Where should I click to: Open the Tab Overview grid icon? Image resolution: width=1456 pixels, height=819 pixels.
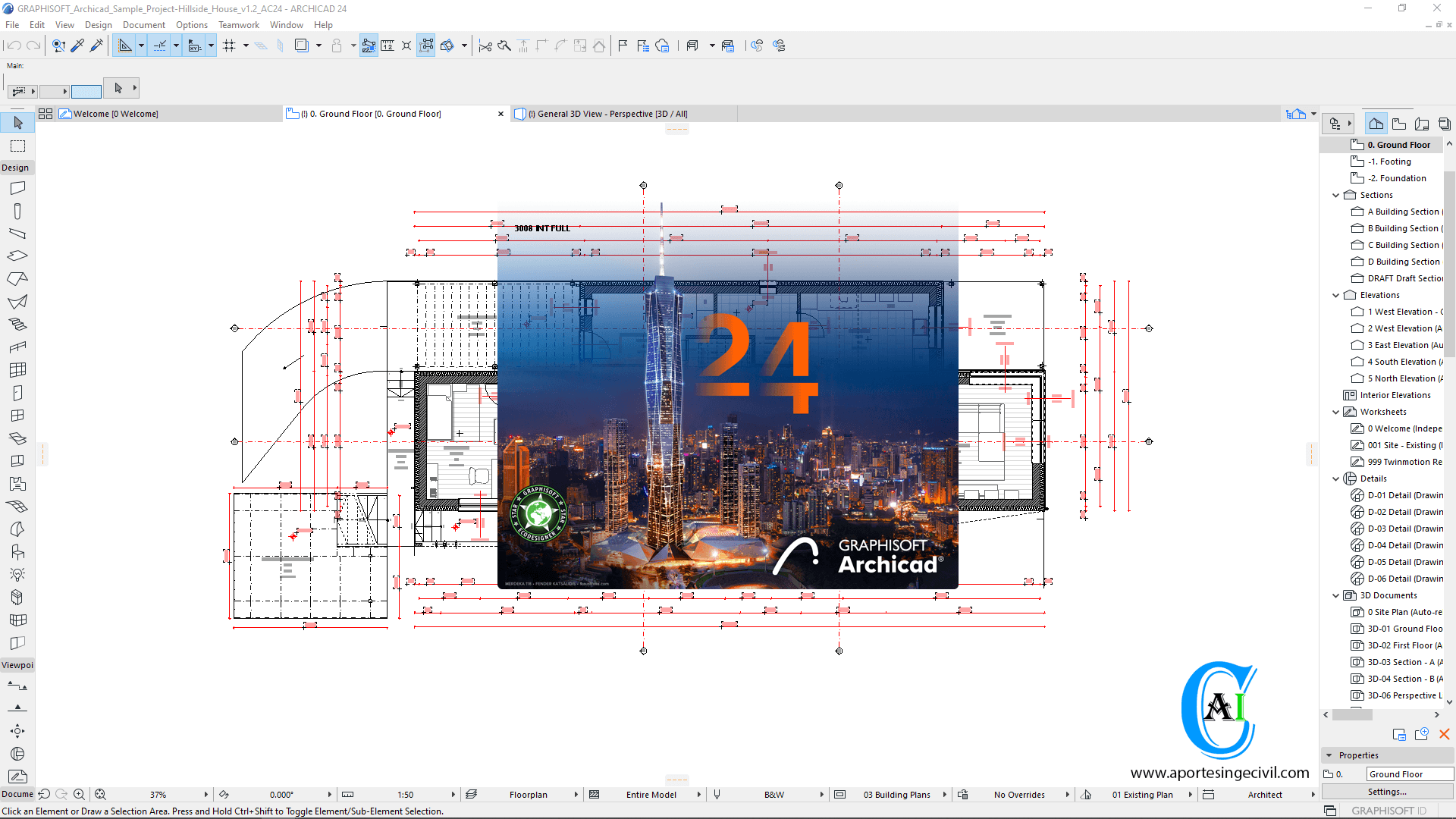point(45,114)
